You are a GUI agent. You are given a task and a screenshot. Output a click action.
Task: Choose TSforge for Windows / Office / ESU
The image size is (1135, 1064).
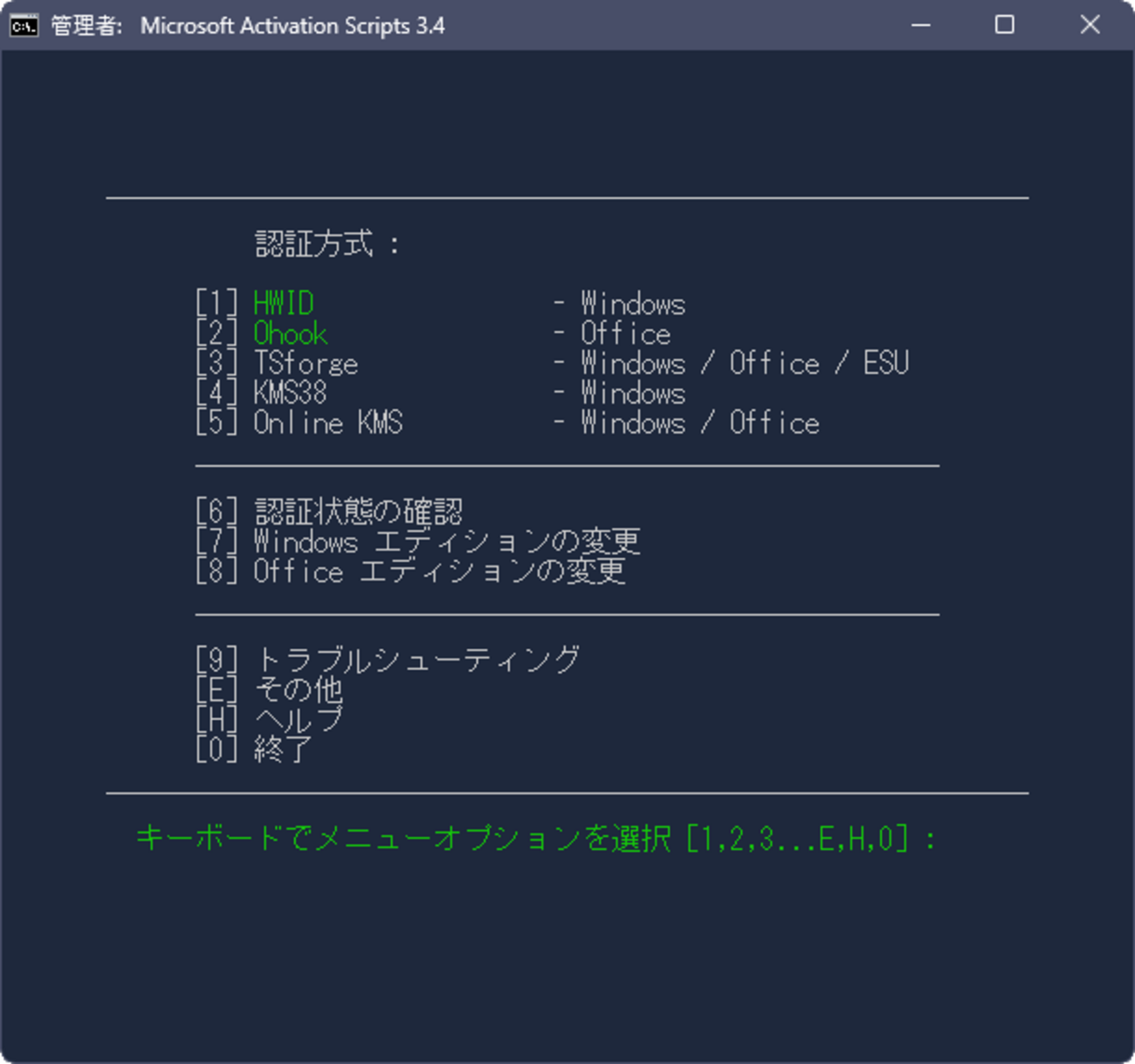306,363
